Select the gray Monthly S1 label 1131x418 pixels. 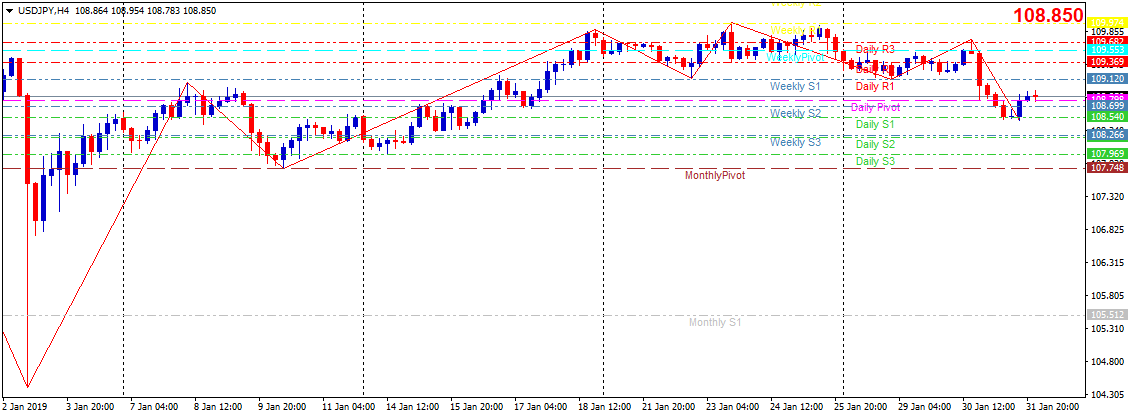[715, 322]
